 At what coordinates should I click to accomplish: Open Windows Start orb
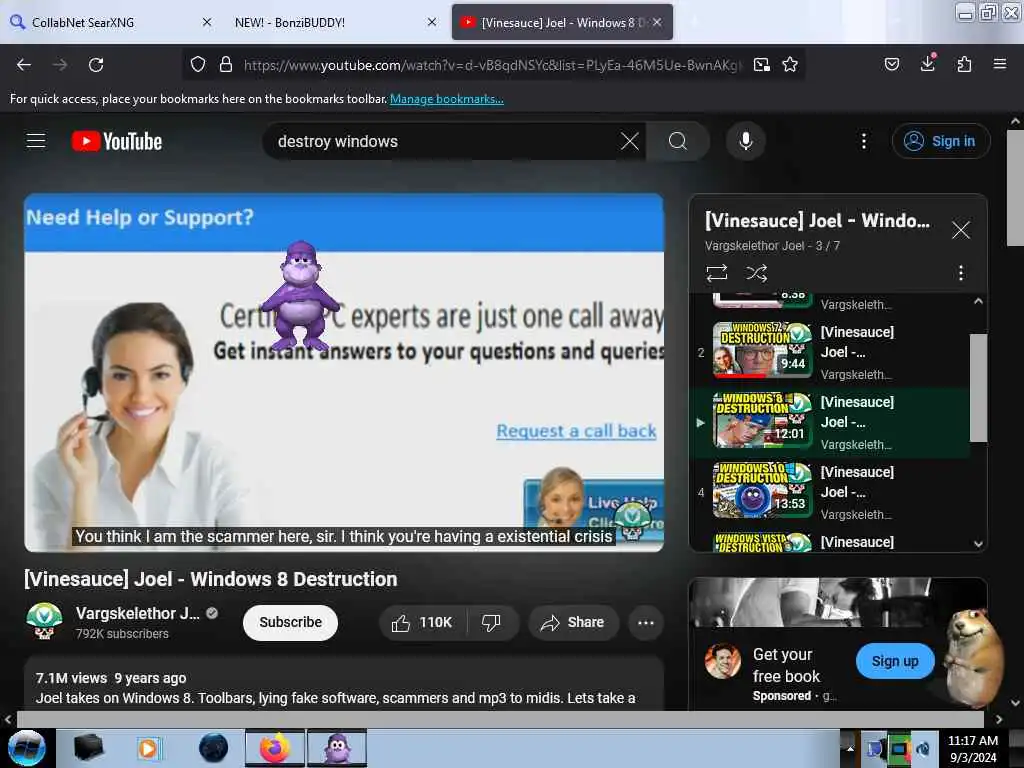(x=26, y=747)
